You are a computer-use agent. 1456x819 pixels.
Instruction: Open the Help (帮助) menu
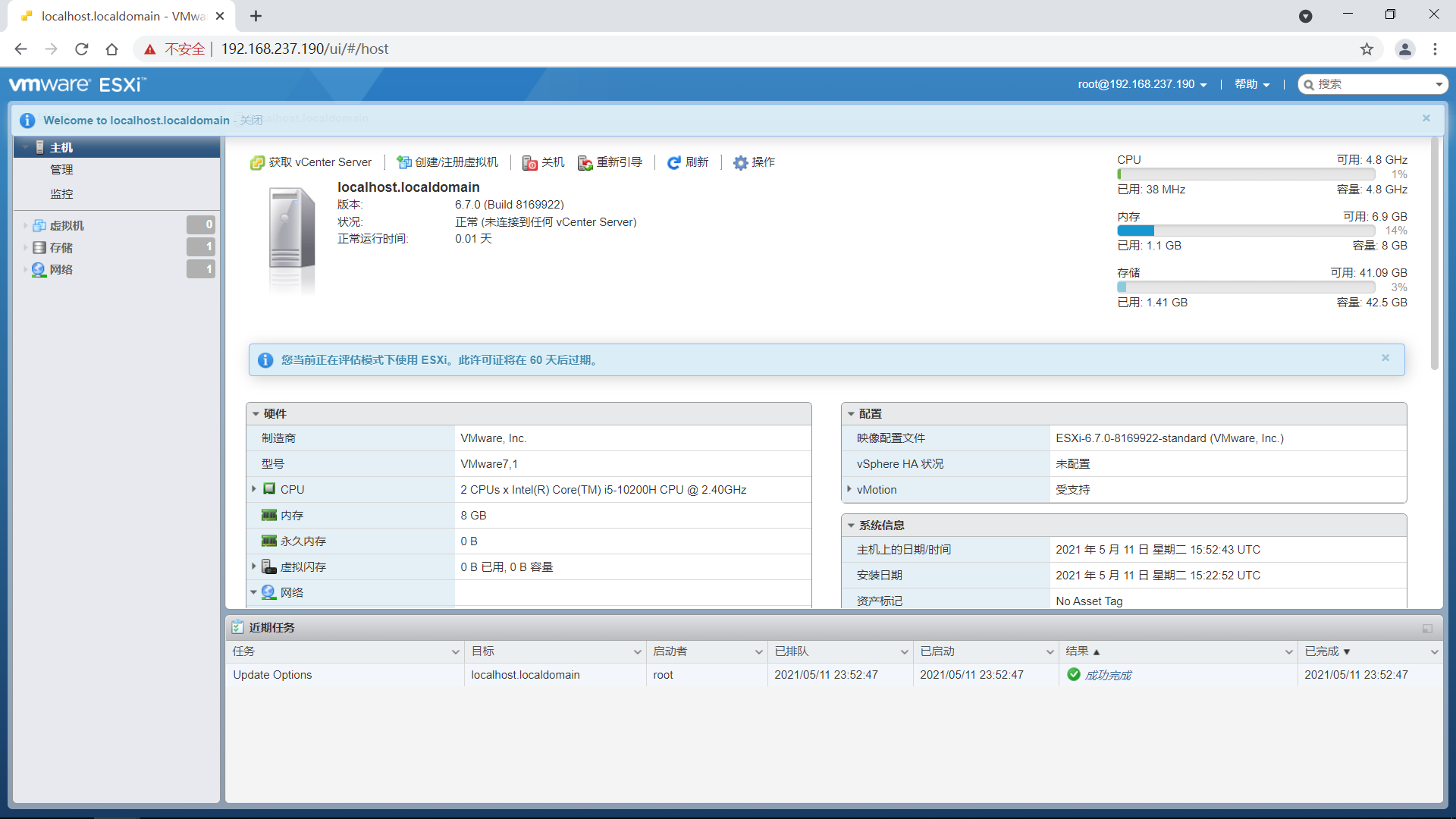click(1252, 84)
